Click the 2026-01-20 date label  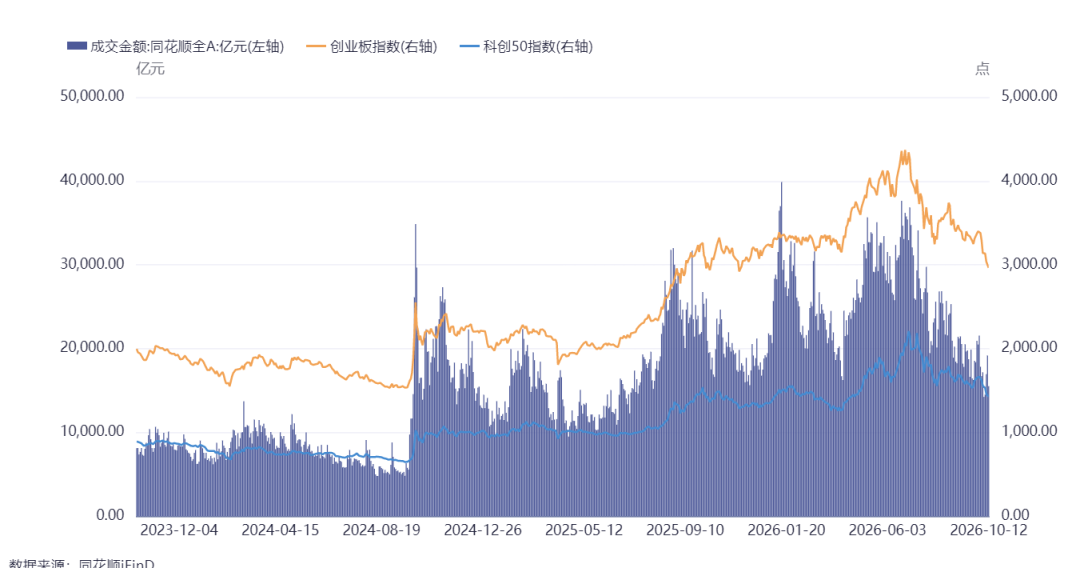pyautogui.click(x=787, y=530)
